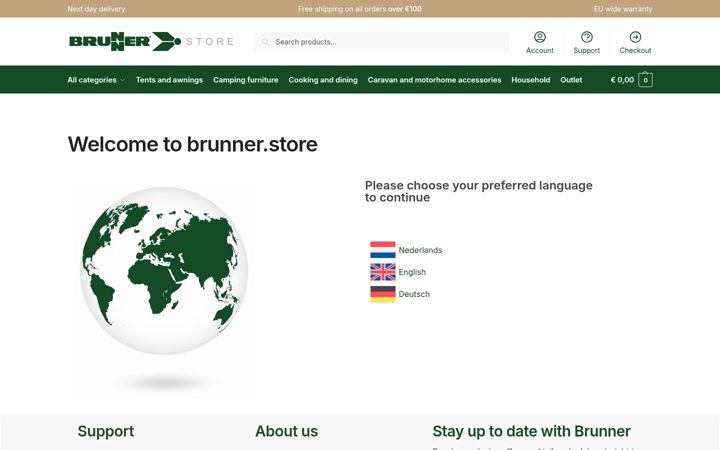The width and height of the screenshot is (720, 450).
Task: Open the Outlet menu item
Action: (571, 80)
